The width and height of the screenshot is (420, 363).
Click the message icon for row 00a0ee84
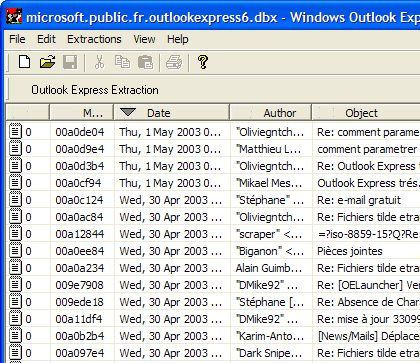pos(15,251)
